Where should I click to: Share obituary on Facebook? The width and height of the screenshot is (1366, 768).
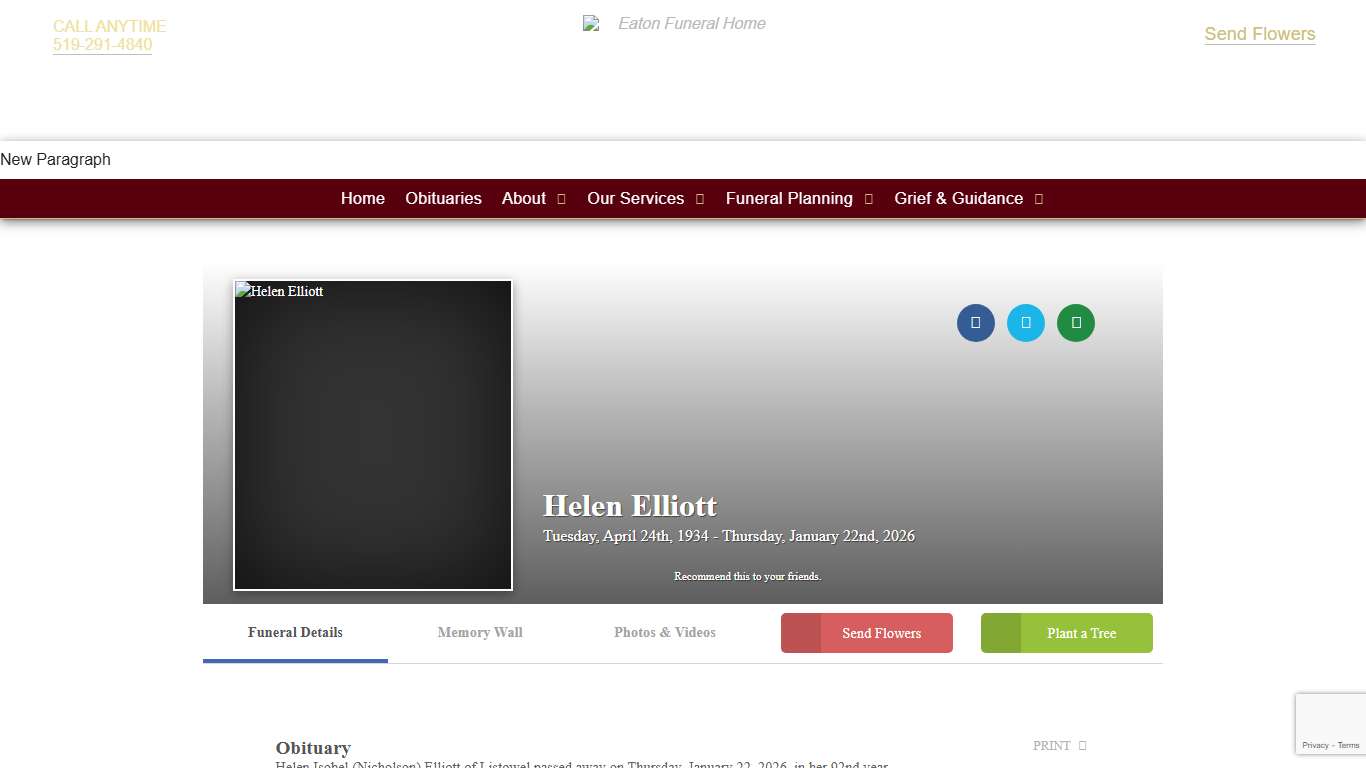975,322
